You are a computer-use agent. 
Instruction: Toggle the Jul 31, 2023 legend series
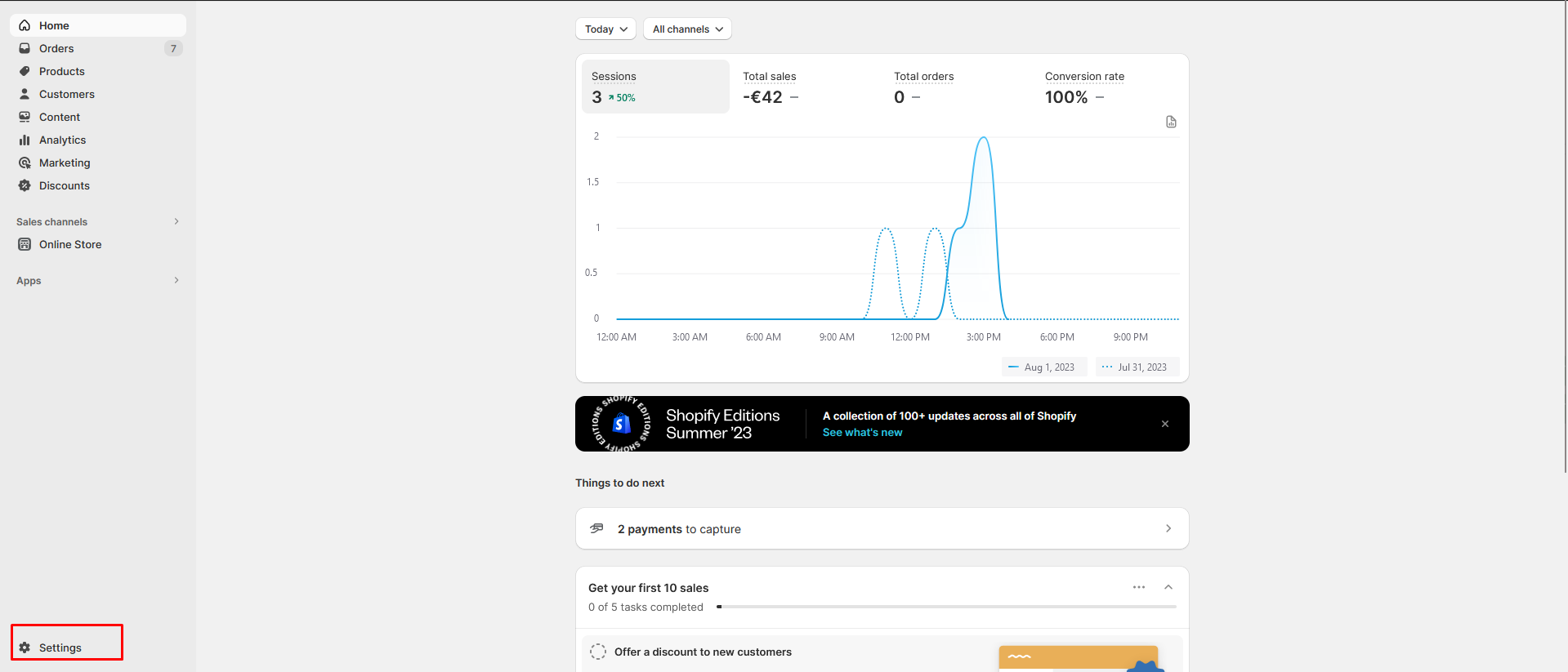tap(1137, 367)
